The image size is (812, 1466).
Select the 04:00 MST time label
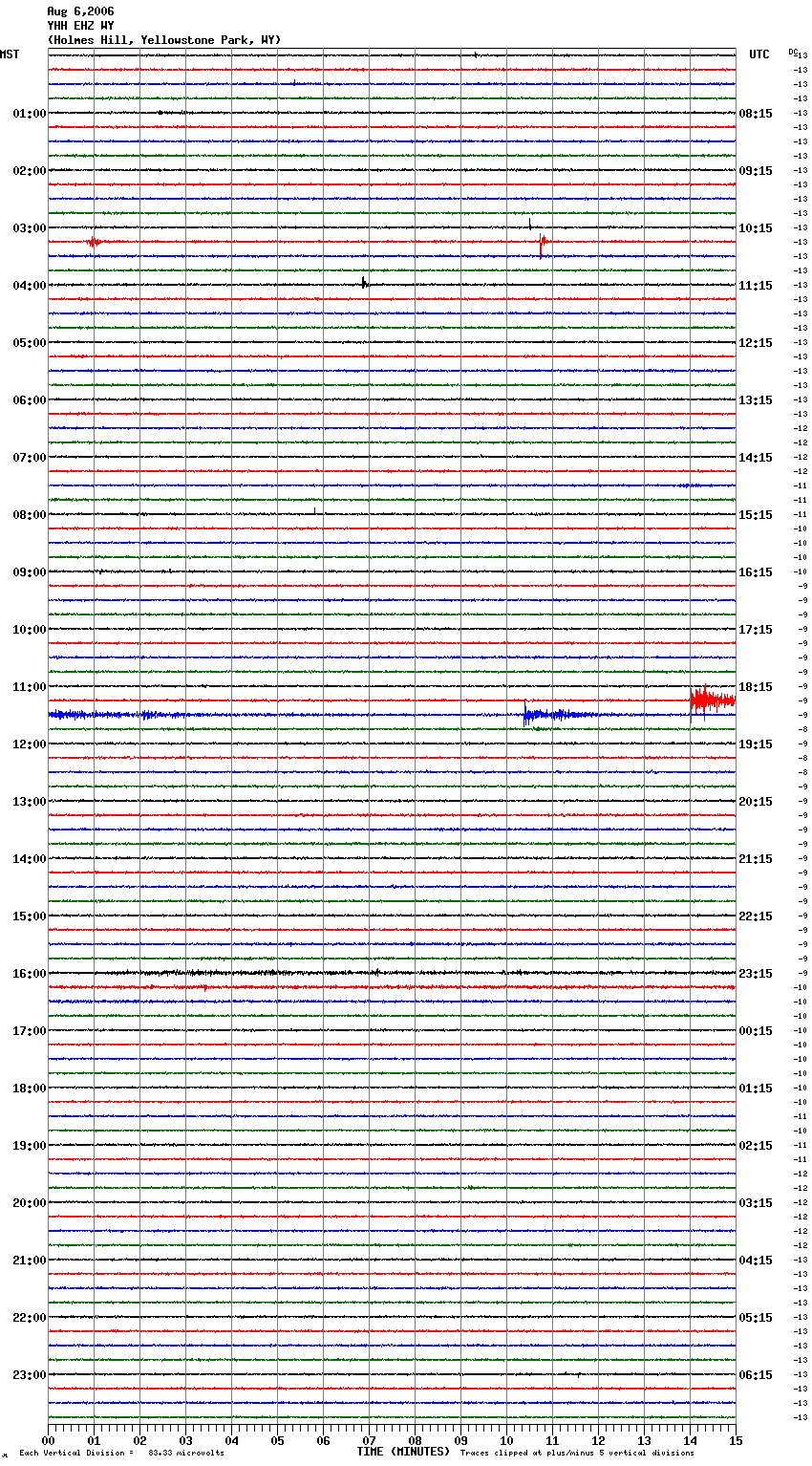30,286
